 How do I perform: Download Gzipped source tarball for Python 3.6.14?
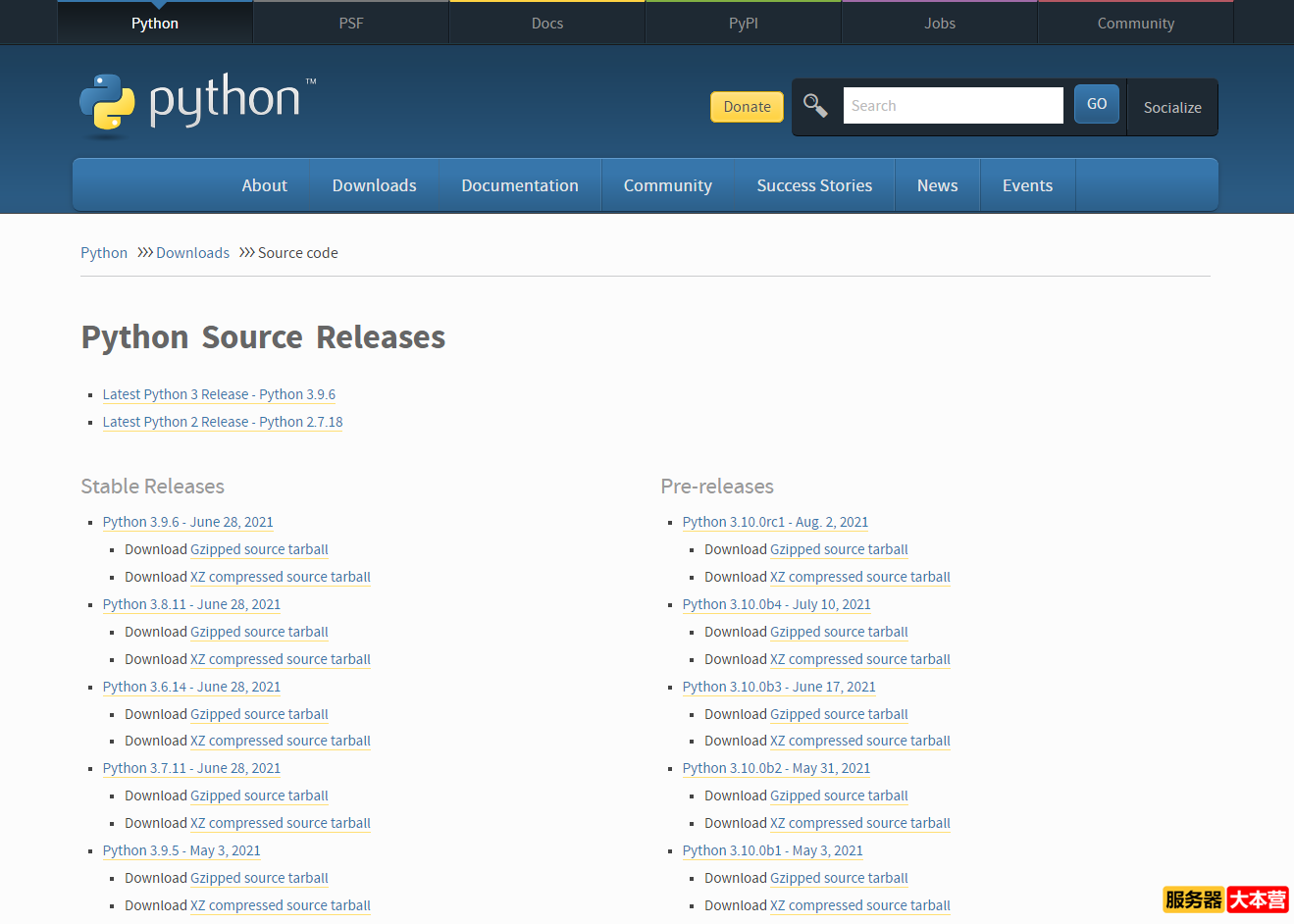pos(259,714)
